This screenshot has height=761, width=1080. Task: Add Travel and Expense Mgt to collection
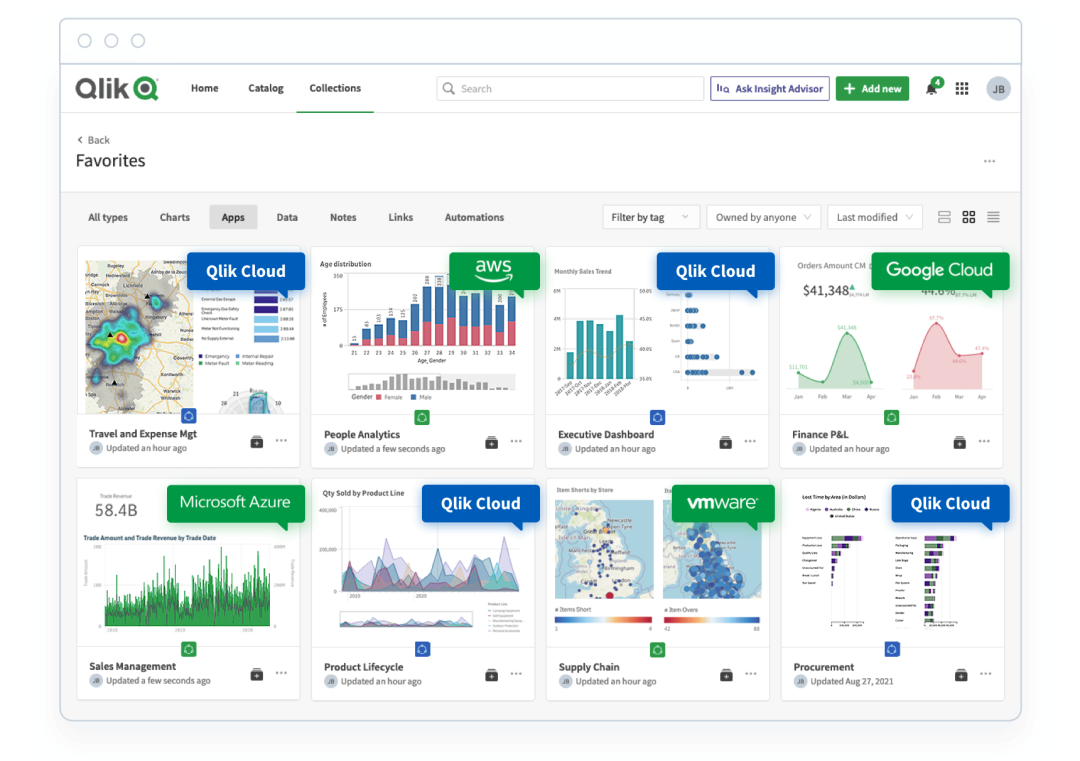tap(257, 441)
